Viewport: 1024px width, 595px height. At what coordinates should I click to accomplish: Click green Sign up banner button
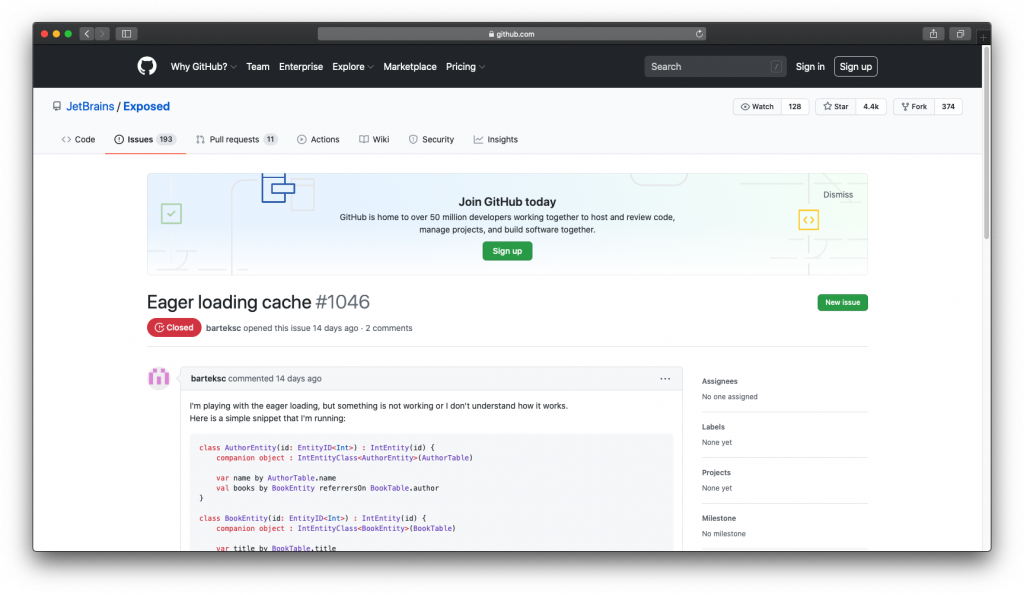point(507,251)
